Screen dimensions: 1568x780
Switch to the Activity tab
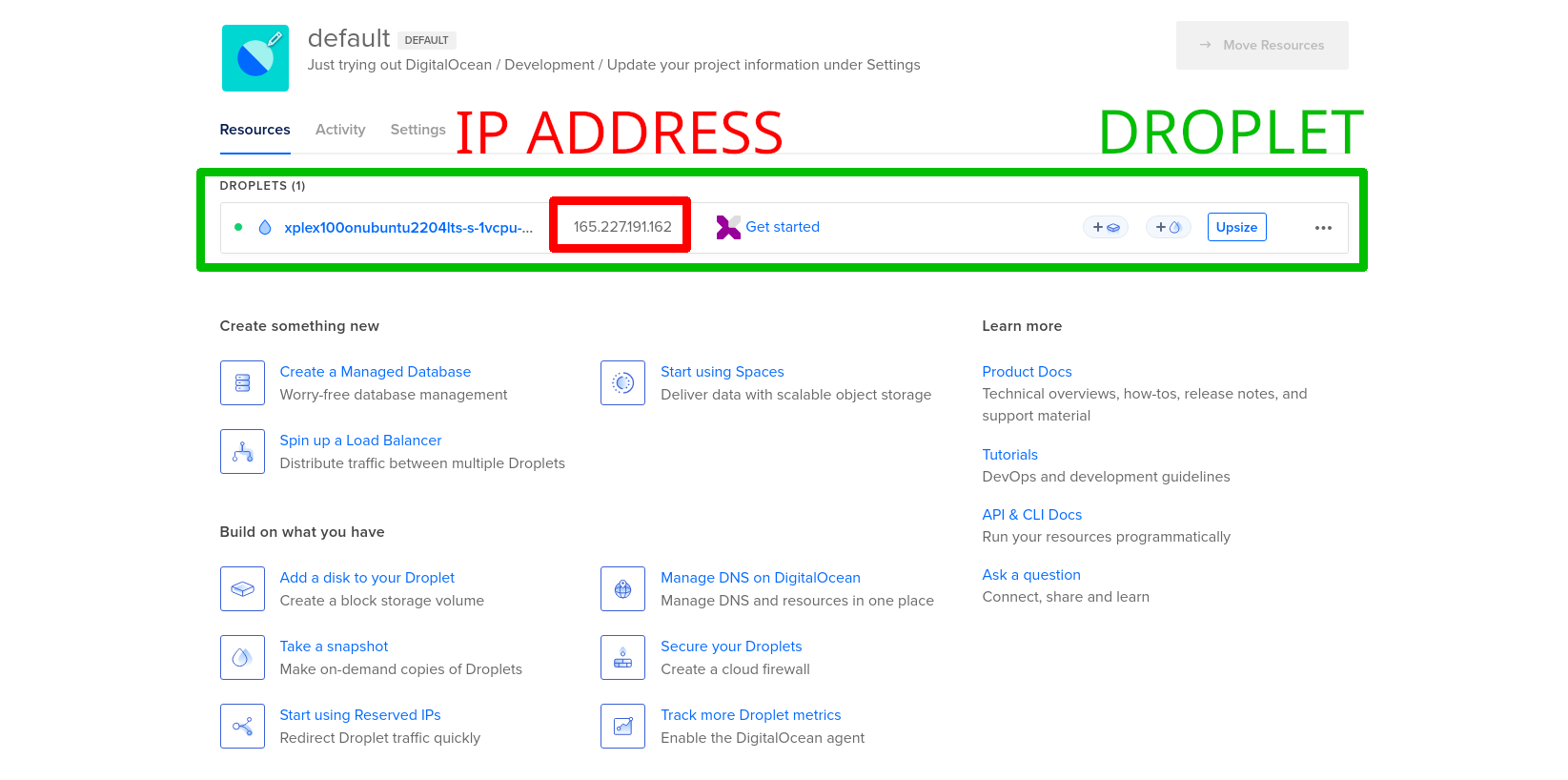tap(340, 130)
